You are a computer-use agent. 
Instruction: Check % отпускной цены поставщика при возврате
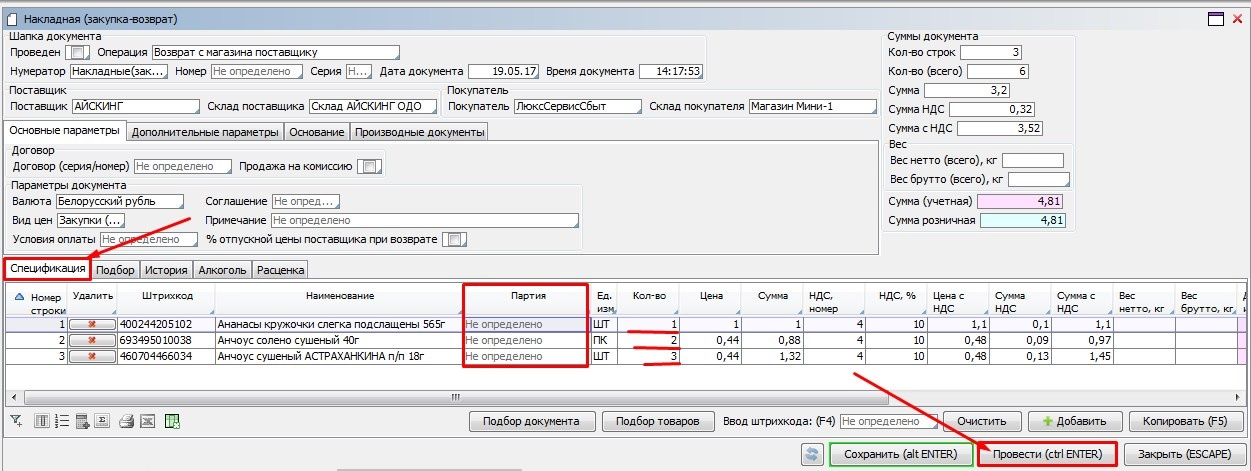pyautogui.click(x=454, y=240)
